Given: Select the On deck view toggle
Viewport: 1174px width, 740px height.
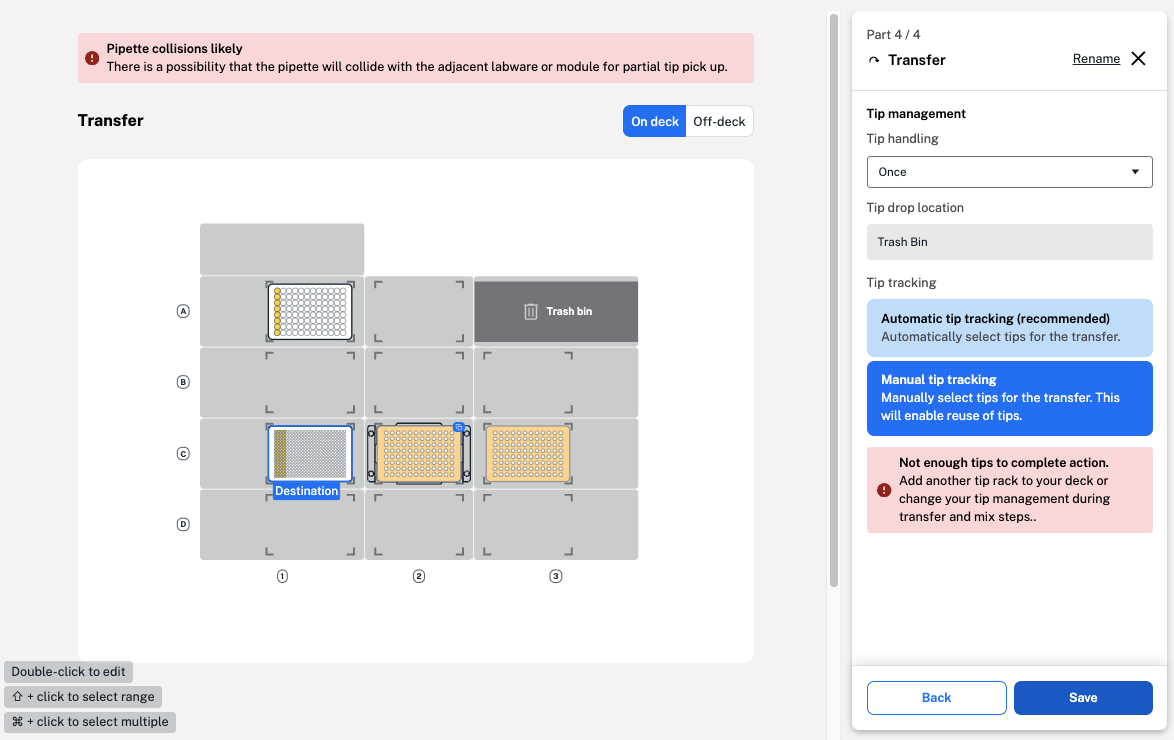Looking at the screenshot, I should 655,121.
